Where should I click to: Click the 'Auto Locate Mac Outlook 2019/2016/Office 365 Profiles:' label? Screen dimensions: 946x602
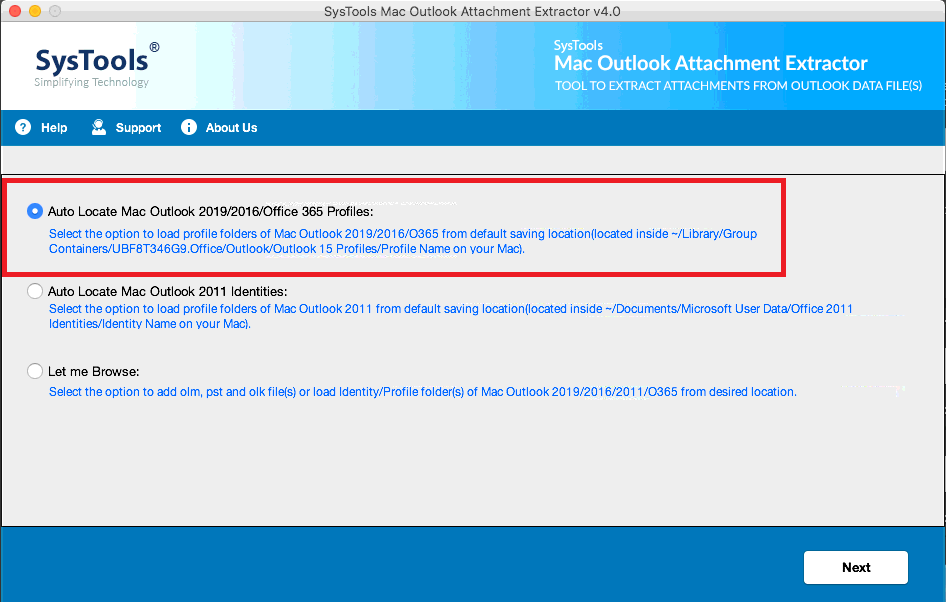[x=211, y=212]
